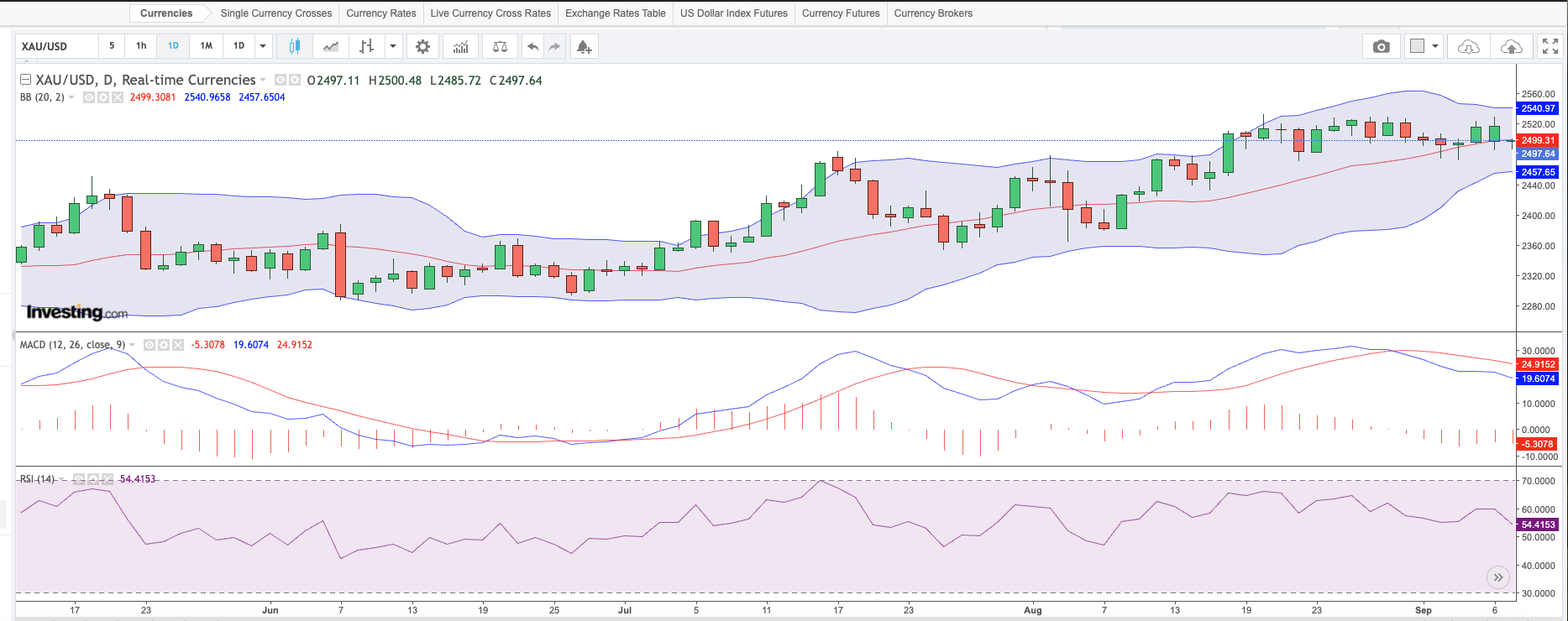Save chart layout to cloud icon
This screenshot has width=1568, height=621.
coord(1511,46)
